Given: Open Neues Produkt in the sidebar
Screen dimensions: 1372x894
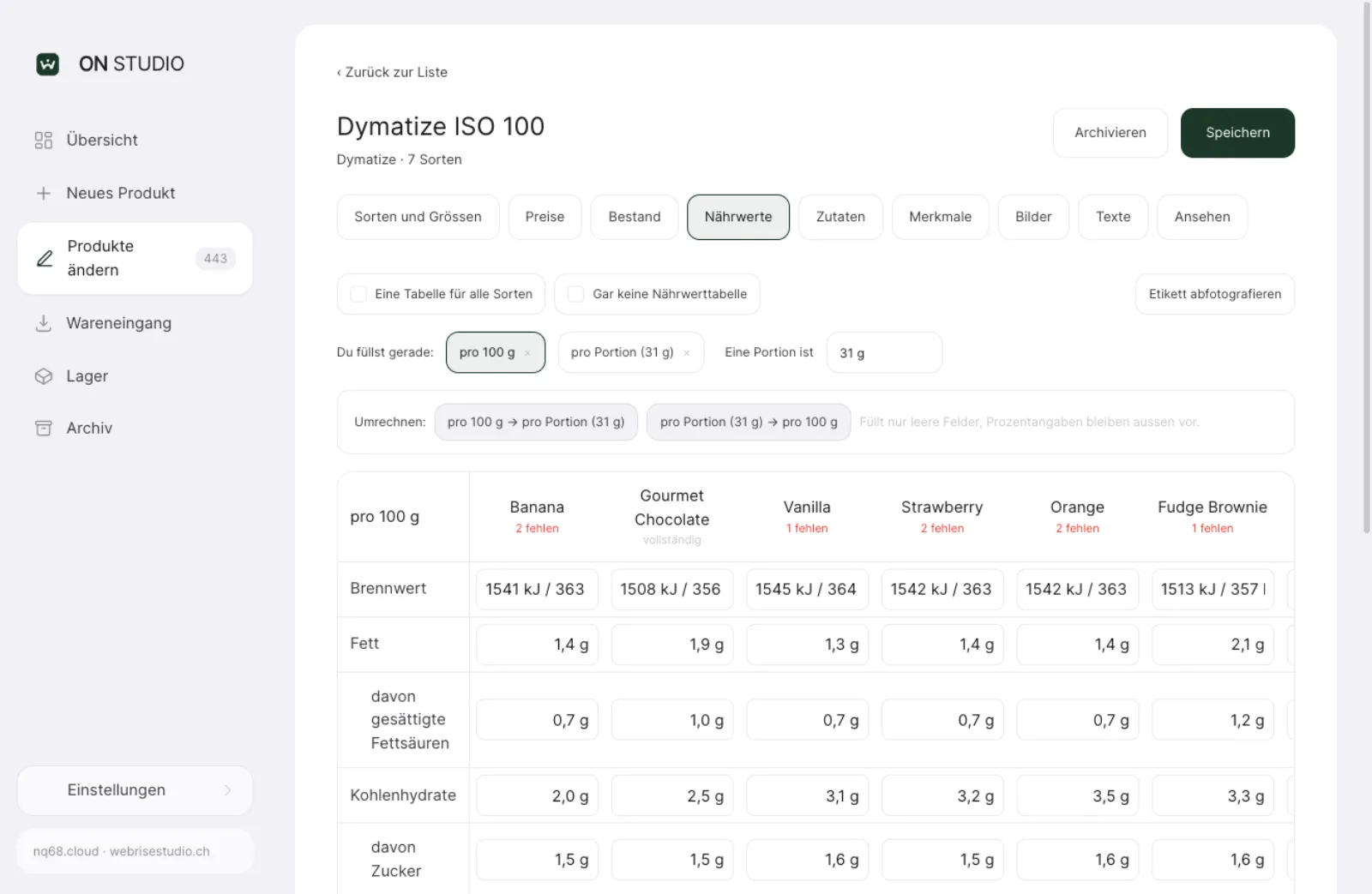Looking at the screenshot, I should (135, 194).
